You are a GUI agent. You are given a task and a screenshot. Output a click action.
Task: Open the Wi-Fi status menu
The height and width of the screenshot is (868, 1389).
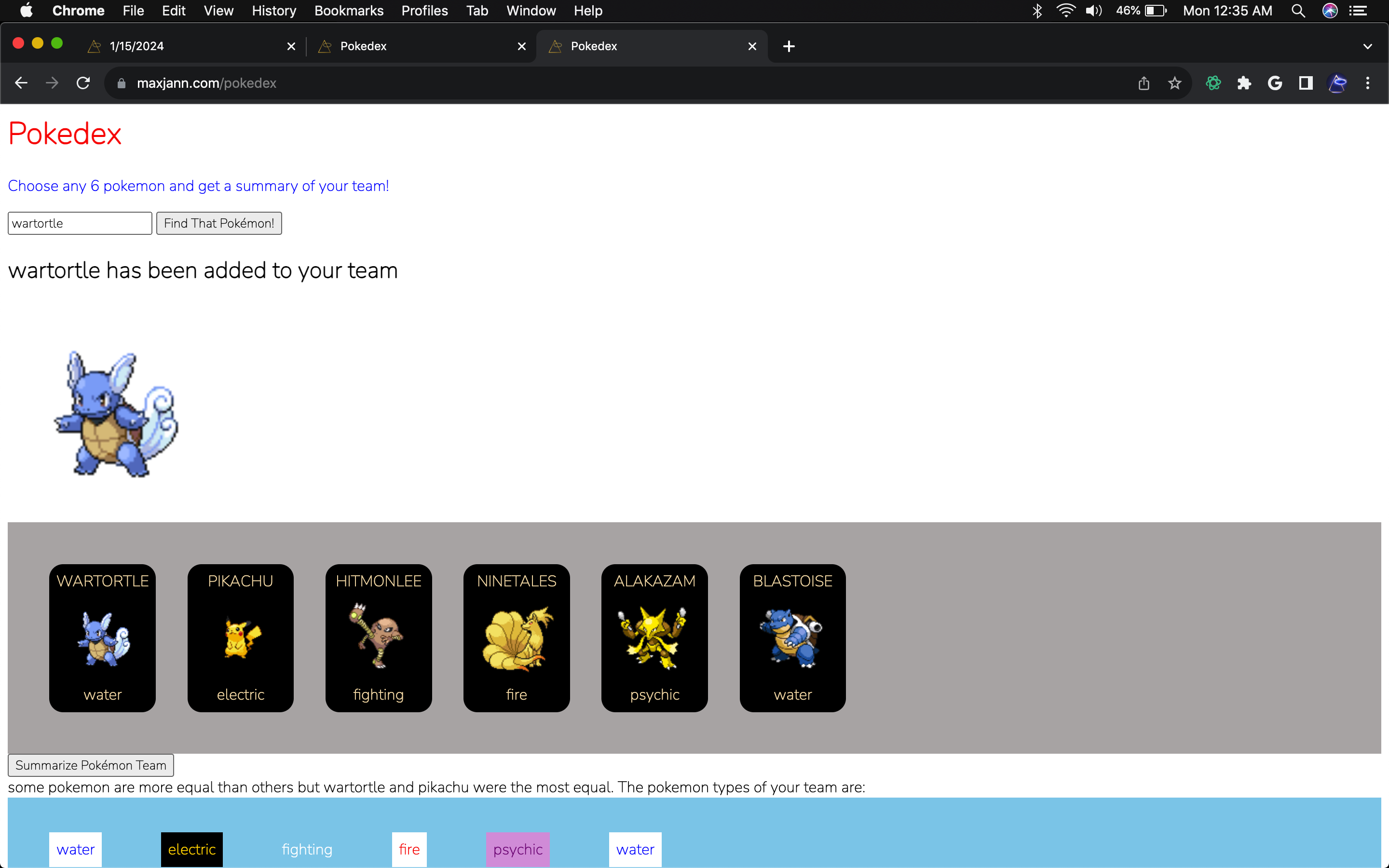click(1066, 11)
